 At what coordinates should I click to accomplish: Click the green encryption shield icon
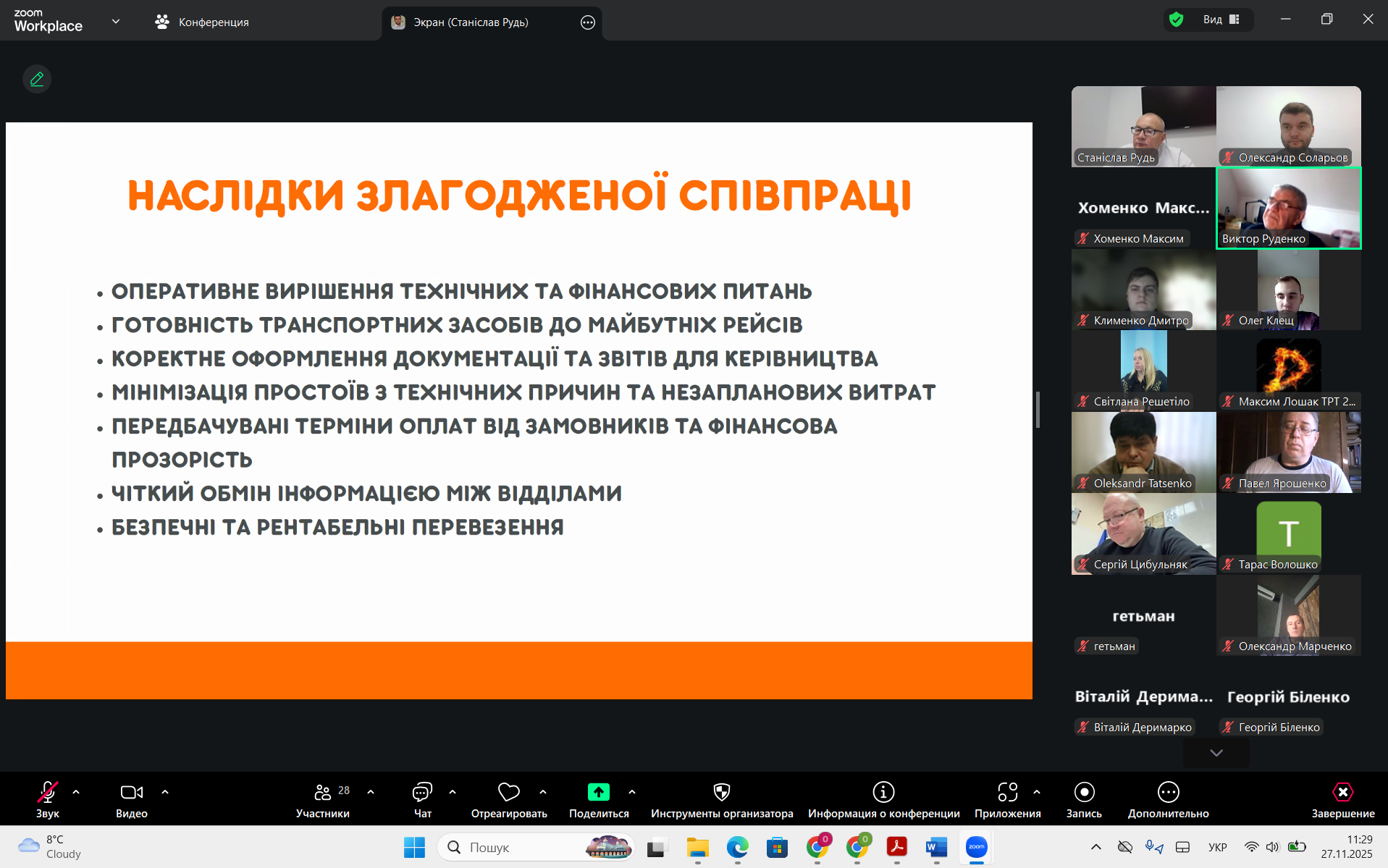(1177, 20)
